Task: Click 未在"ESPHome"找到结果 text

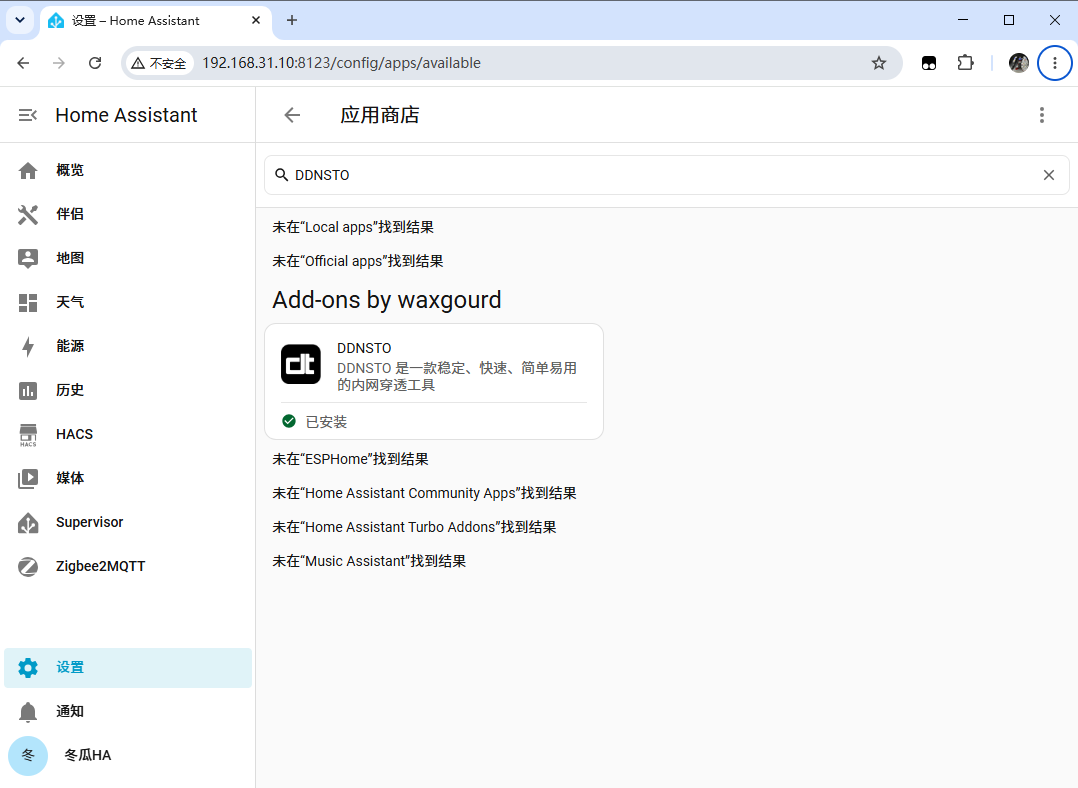Action: (x=351, y=459)
